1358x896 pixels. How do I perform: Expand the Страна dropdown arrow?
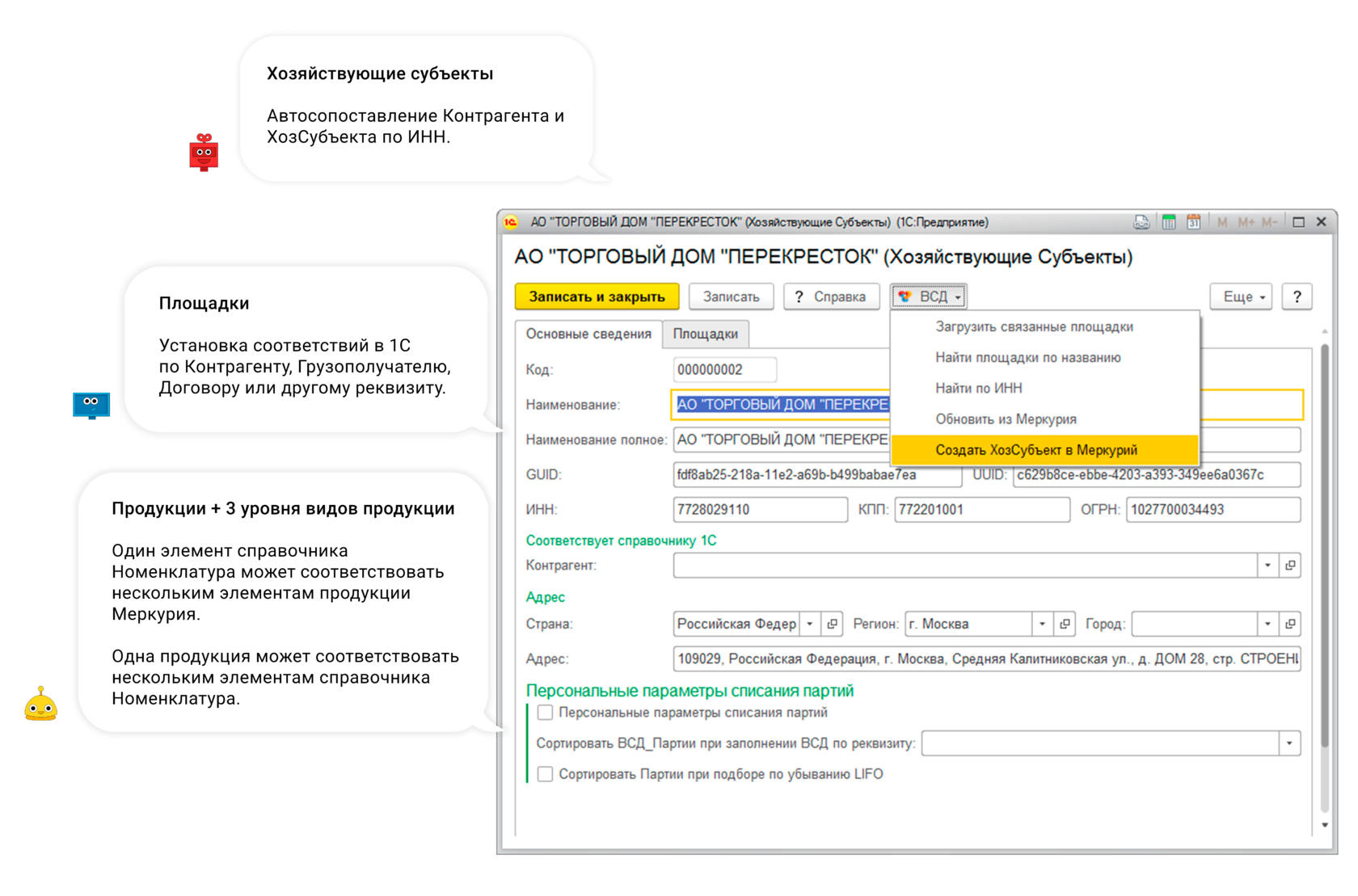(810, 624)
